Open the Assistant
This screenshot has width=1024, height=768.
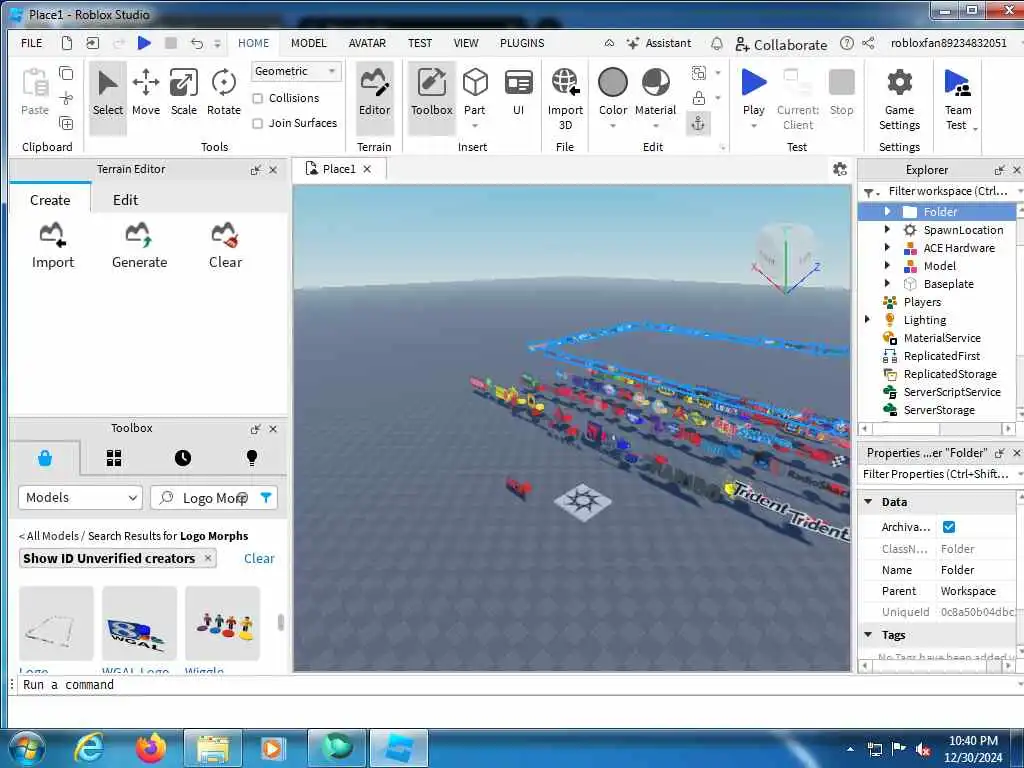pyautogui.click(x=658, y=43)
